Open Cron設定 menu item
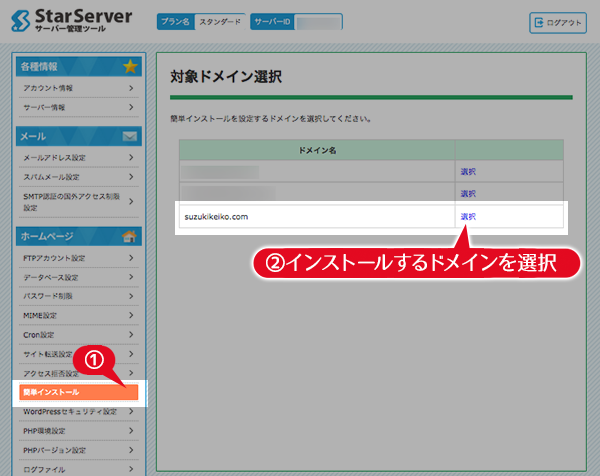The width and height of the screenshot is (600, 476). [78, 334]
